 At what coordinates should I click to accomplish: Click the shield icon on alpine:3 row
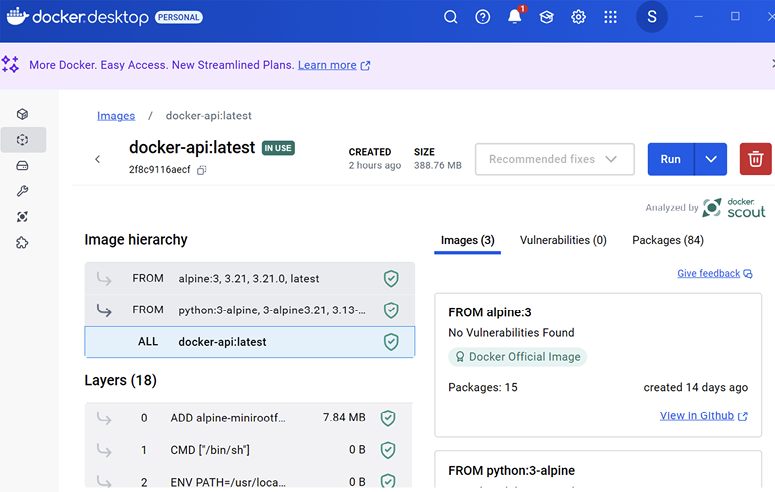point(391,278)
